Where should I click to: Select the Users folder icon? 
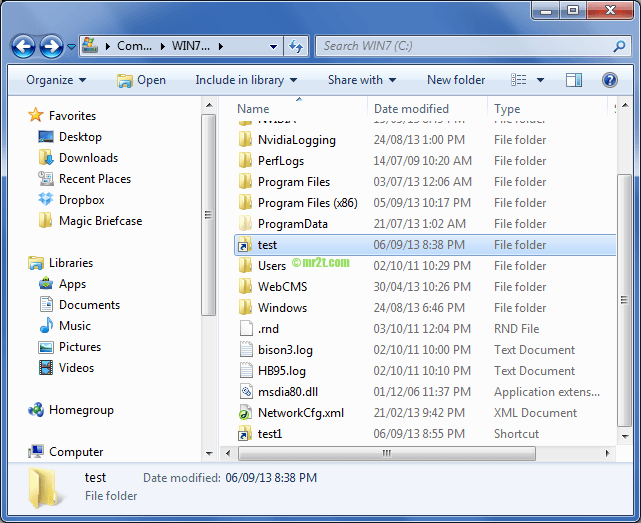(x=245, y=265)
